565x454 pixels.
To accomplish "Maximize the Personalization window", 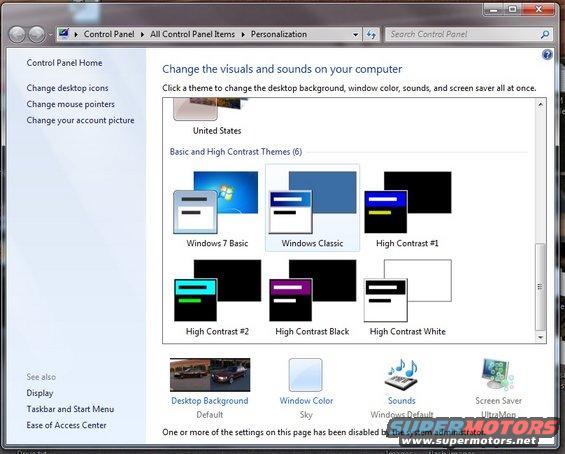I will 513,10.
